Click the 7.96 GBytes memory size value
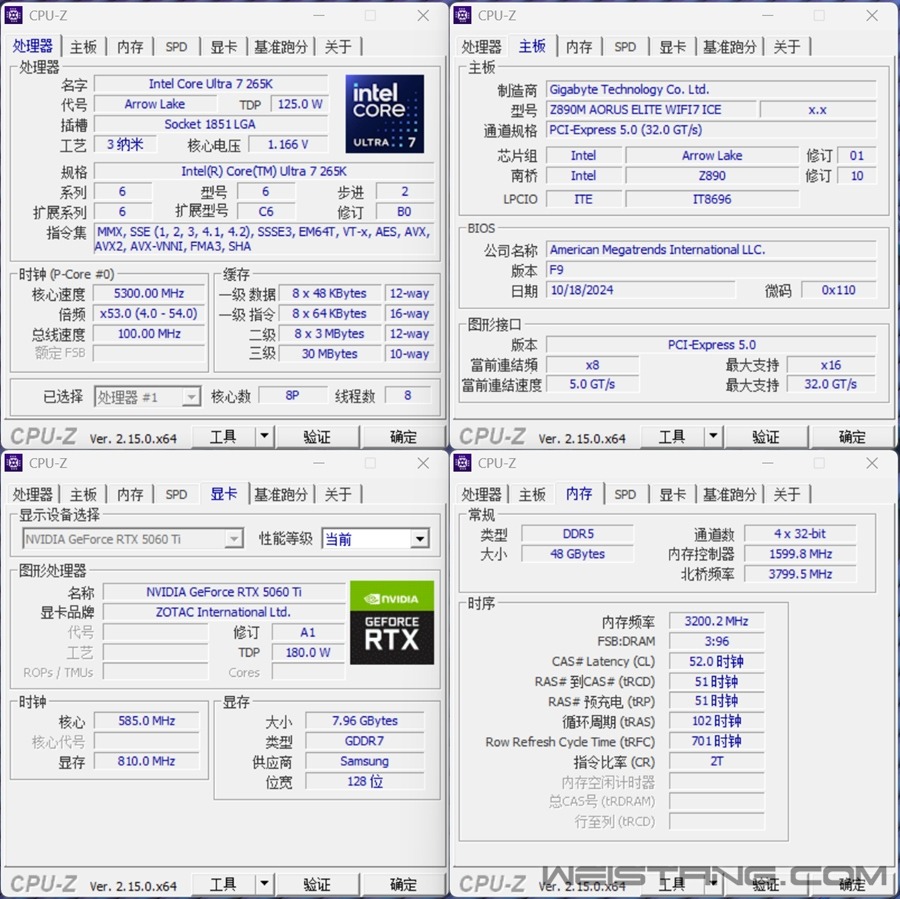900x899 pixels. [364, 720]
